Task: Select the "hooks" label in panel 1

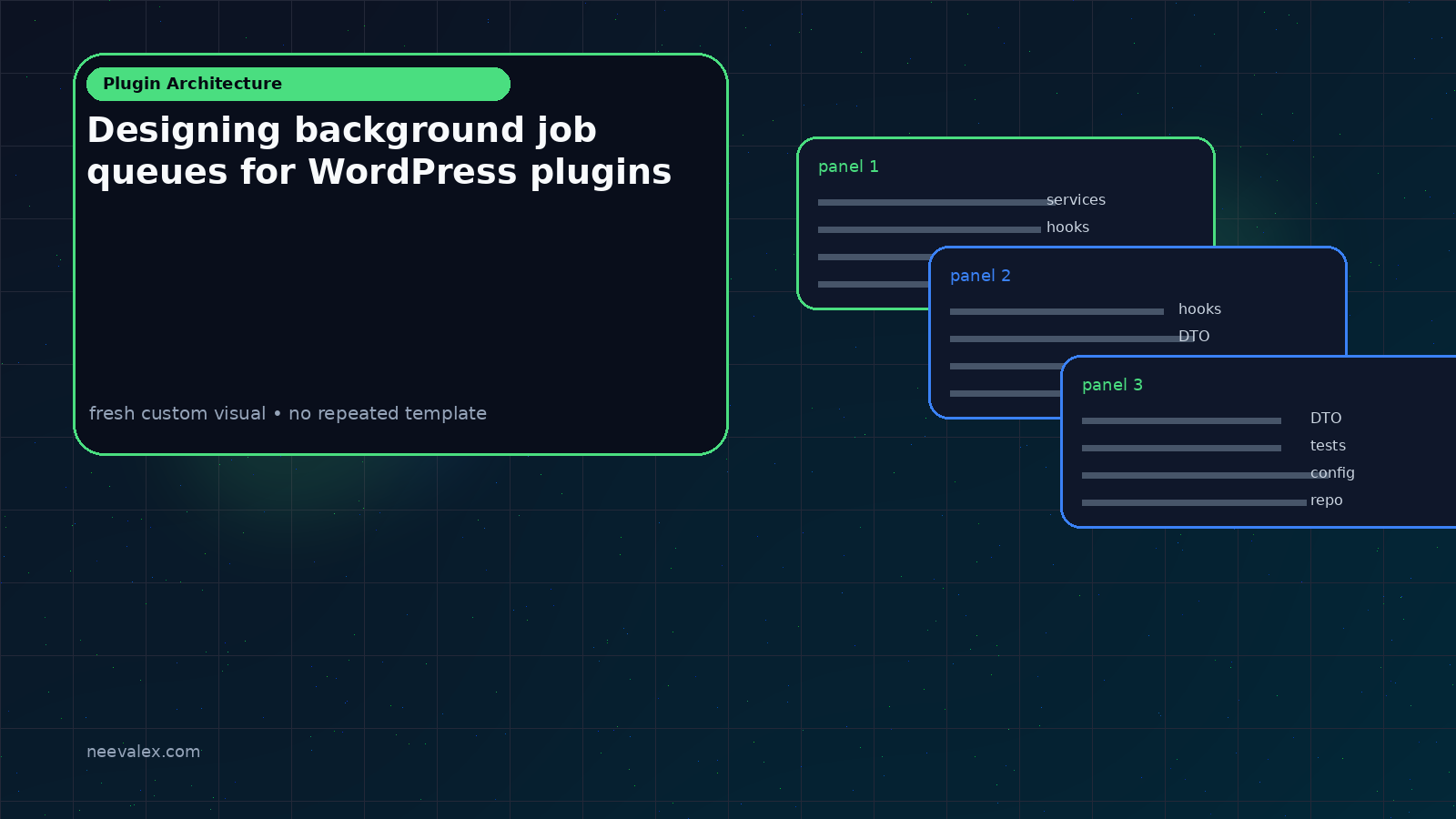Action: click(x=1067, y=227)
